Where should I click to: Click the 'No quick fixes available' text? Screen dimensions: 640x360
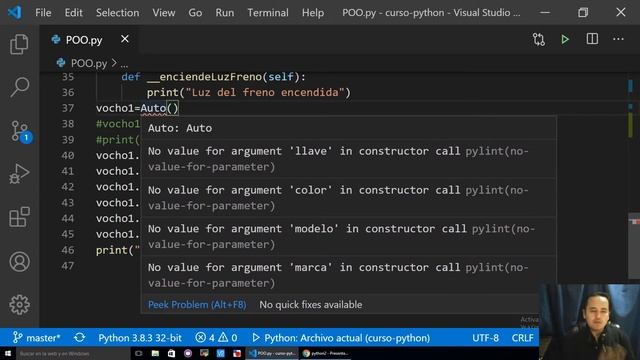point(311,304)
